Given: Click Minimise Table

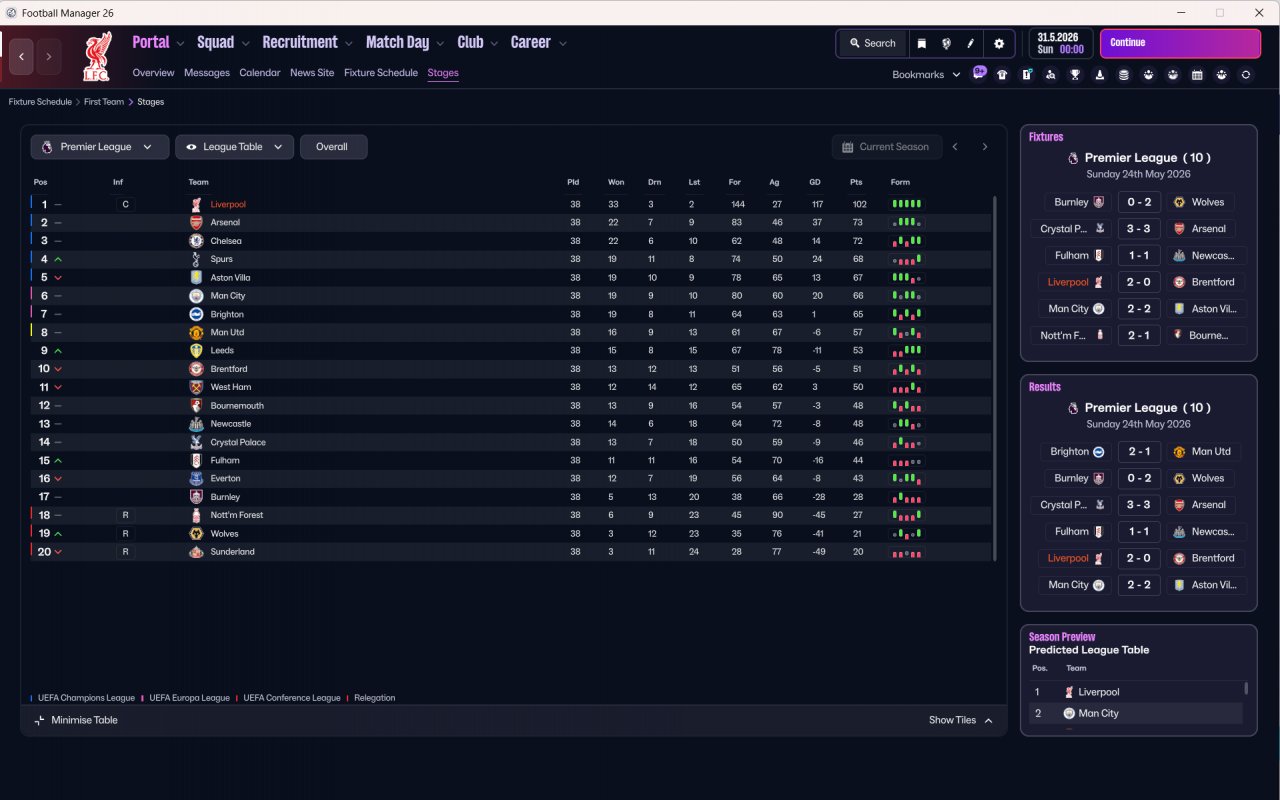Looking at the screenshot, I should (x=76, y=720).
